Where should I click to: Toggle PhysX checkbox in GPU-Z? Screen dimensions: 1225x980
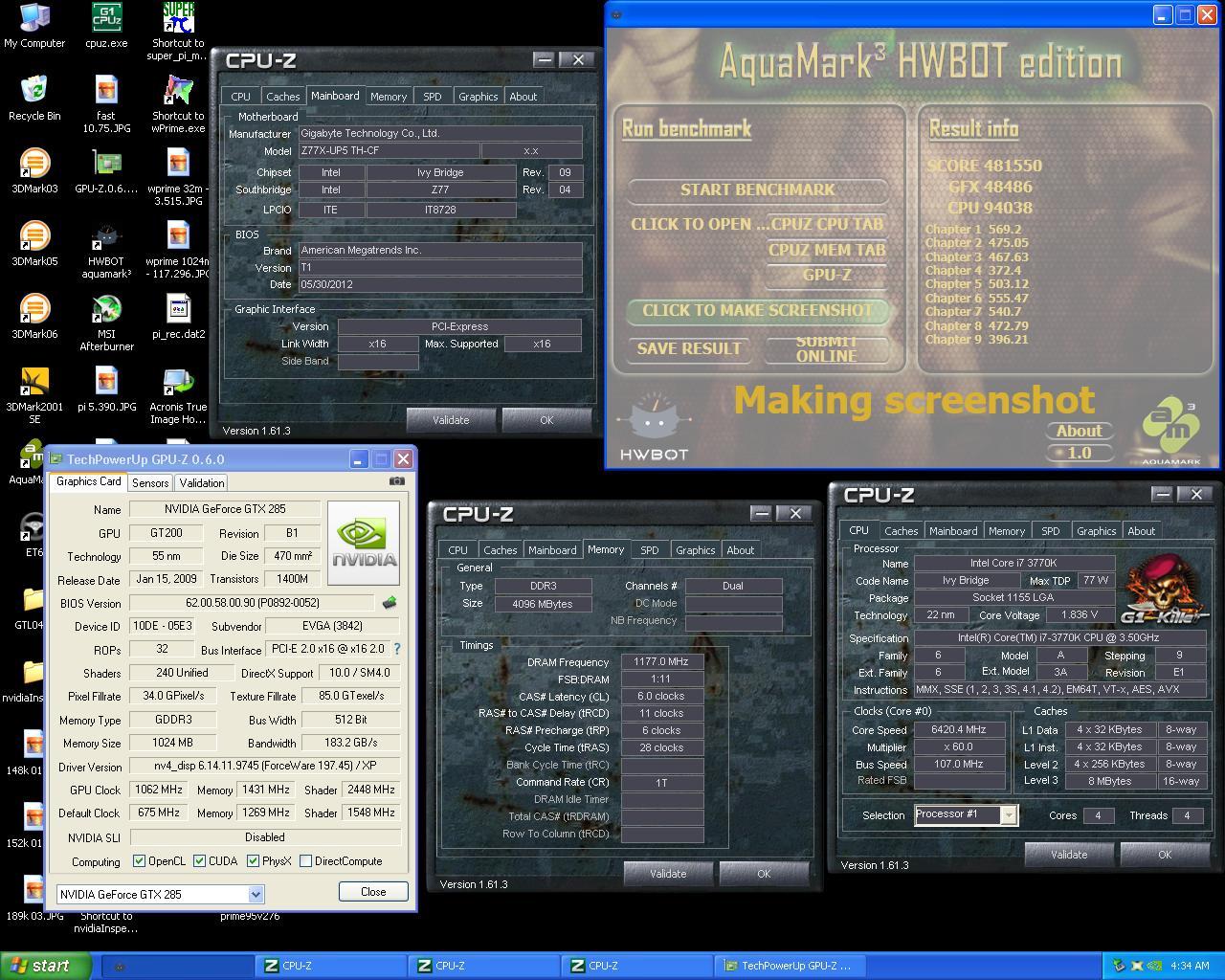coord(253,861)
